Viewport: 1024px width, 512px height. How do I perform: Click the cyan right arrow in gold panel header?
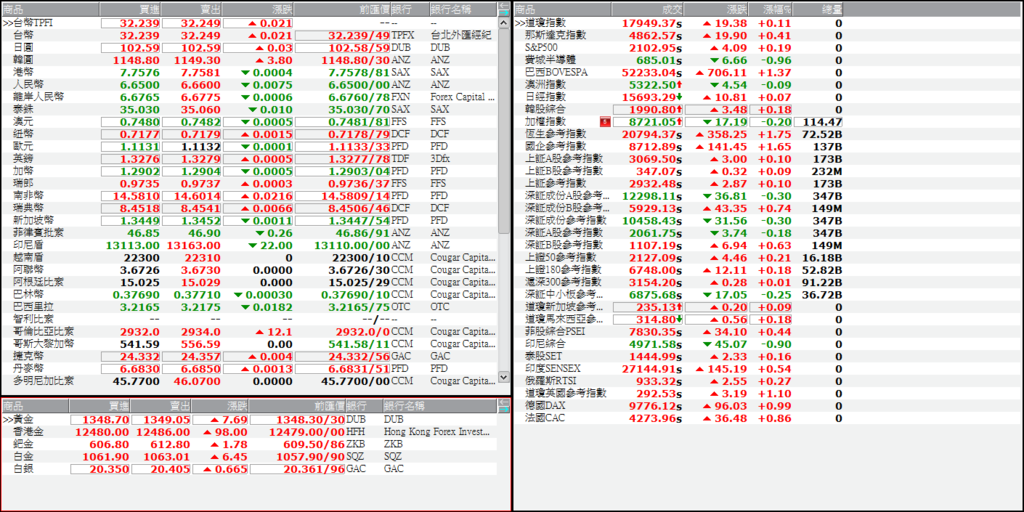(x=503, y=409)
